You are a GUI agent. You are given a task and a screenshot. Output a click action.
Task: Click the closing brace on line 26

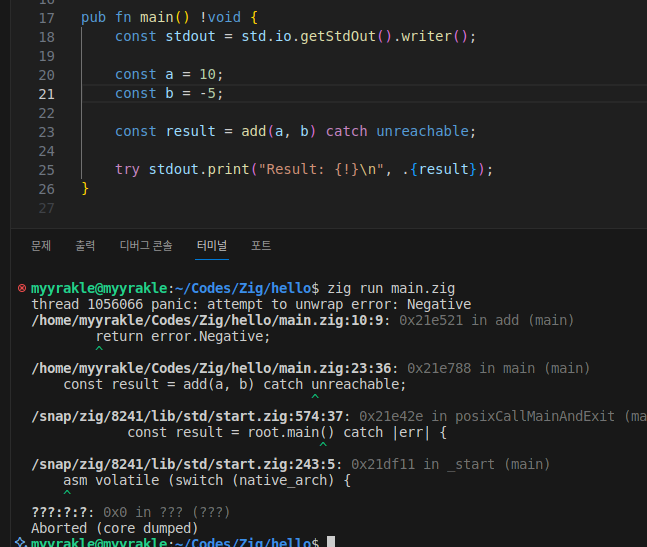(85, 188)
